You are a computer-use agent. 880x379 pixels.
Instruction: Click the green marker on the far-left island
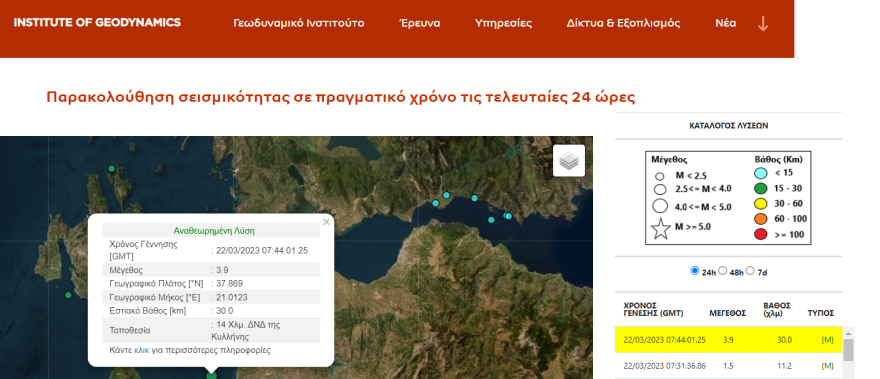pos(68,295)
